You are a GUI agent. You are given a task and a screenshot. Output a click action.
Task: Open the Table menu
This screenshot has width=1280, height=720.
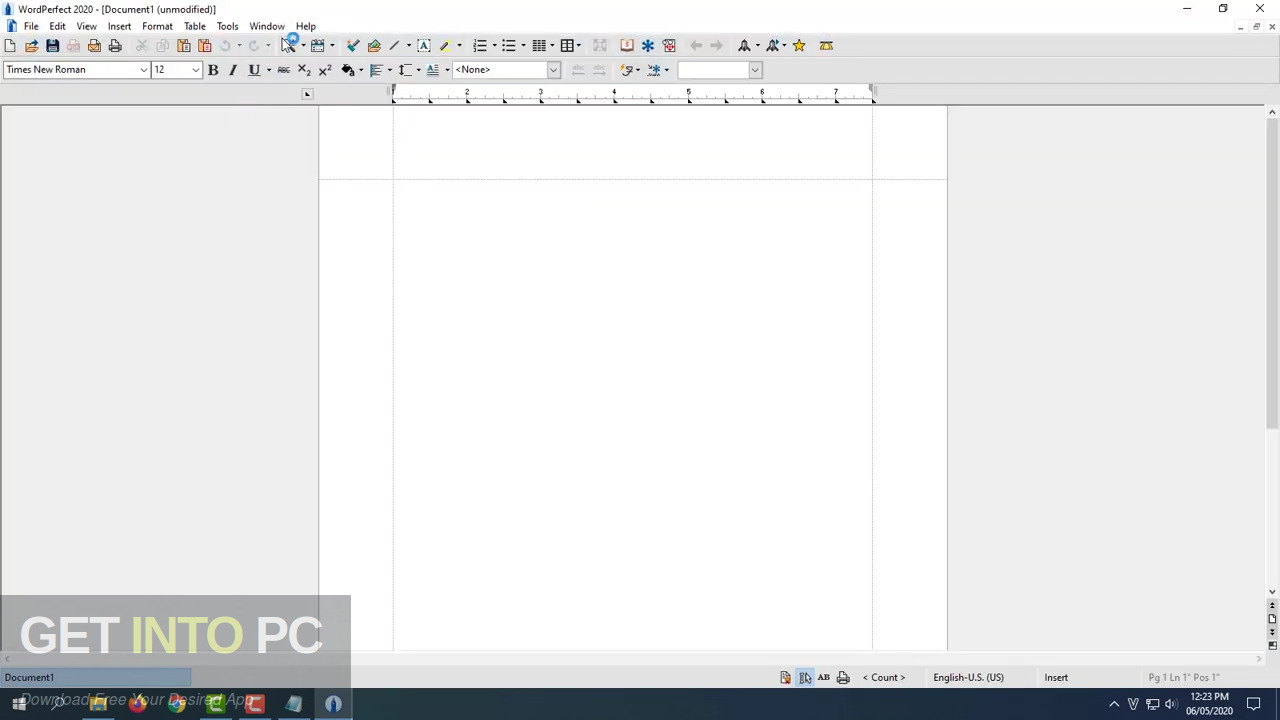click(195, 26)
